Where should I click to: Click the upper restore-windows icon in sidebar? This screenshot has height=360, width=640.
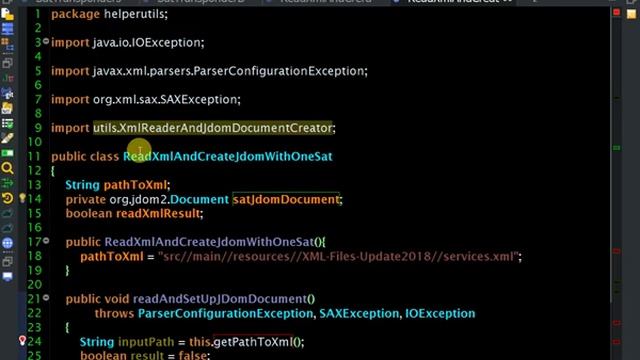(7, 63)
